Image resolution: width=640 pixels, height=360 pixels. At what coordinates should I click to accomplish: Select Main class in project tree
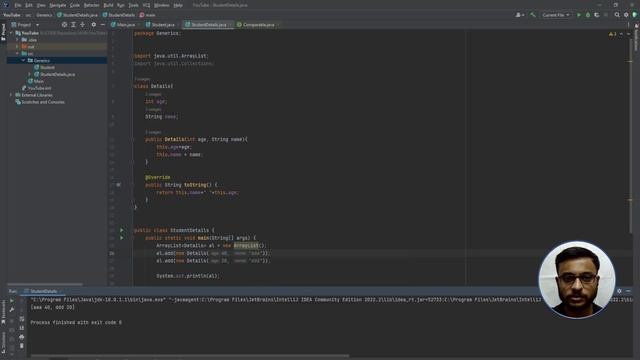pos(36,81)
